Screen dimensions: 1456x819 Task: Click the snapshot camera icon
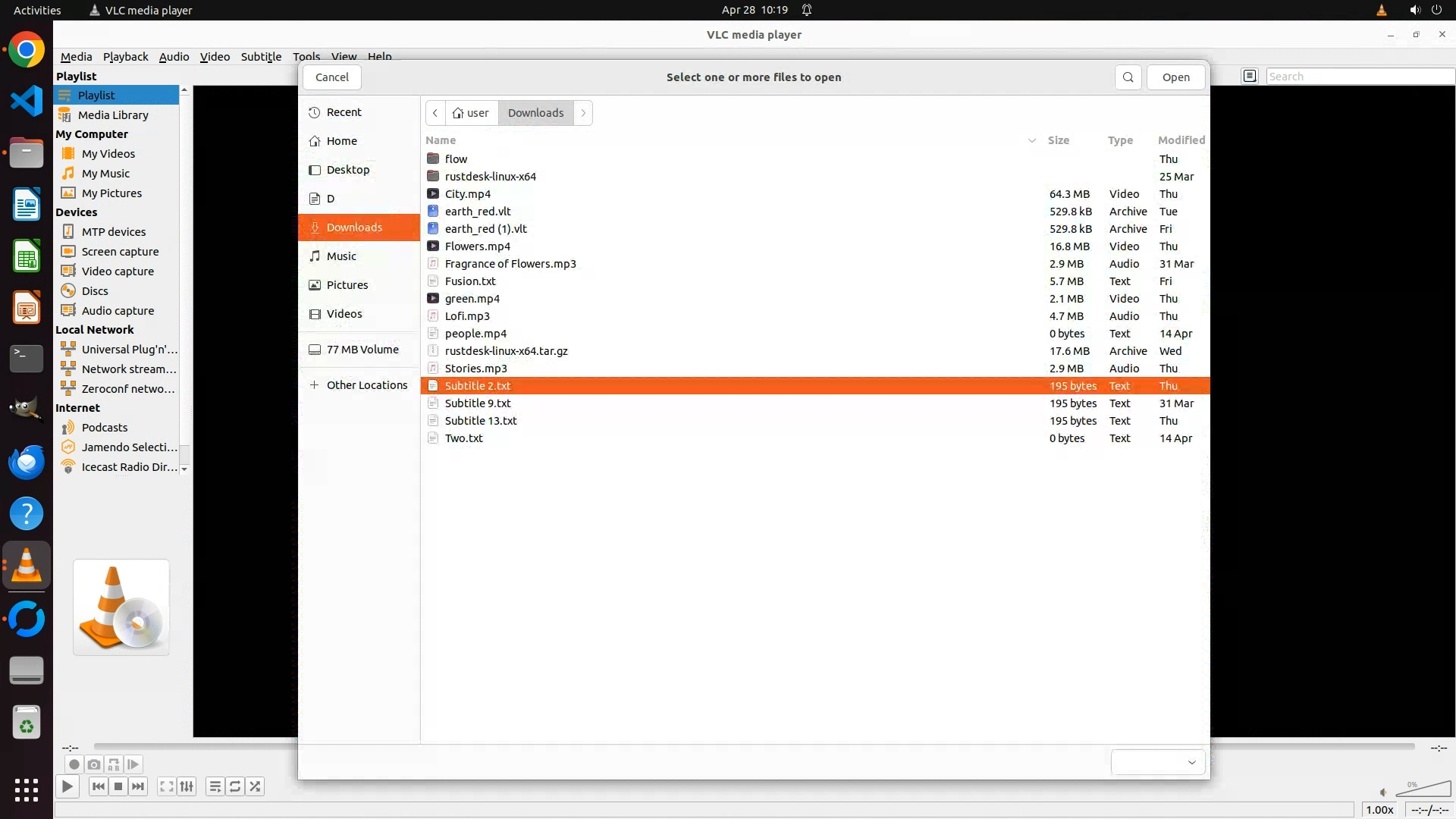pyautogui.click(x=93, y=764)
